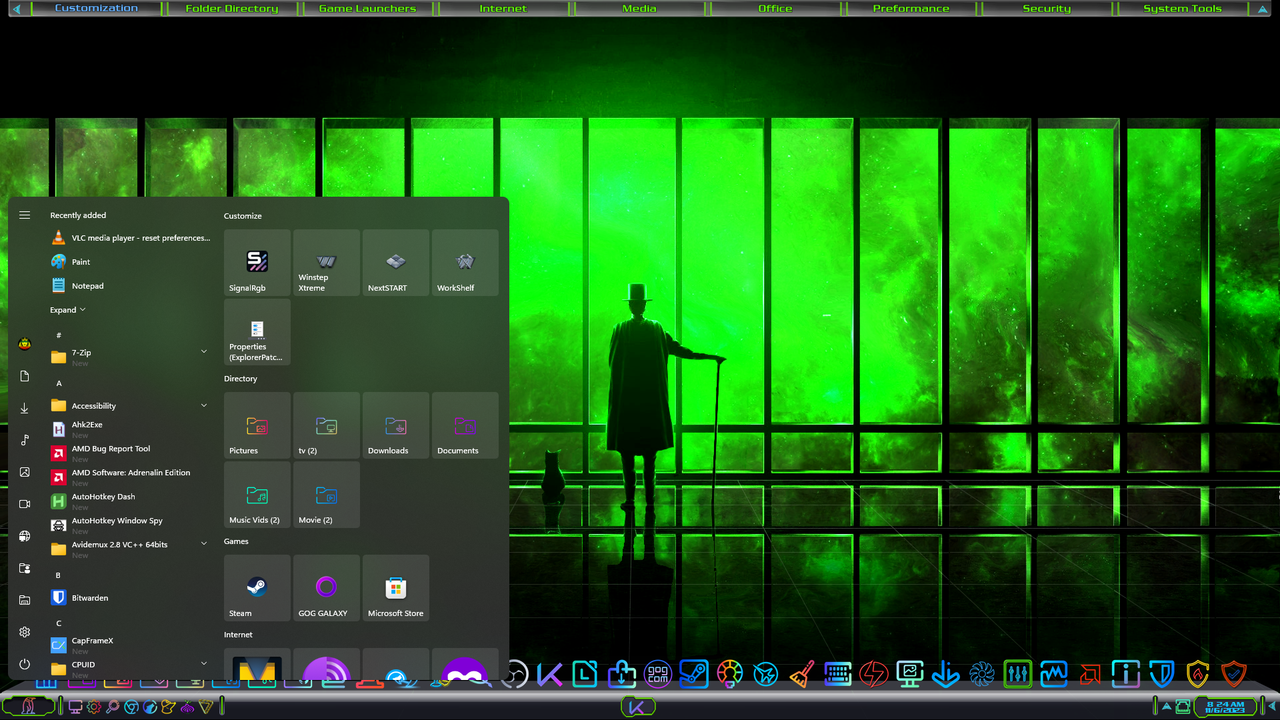Screen dimensions: 1280x720
Task: Launch Ahk2Exe from app list
Action: [x=130, y=429]
